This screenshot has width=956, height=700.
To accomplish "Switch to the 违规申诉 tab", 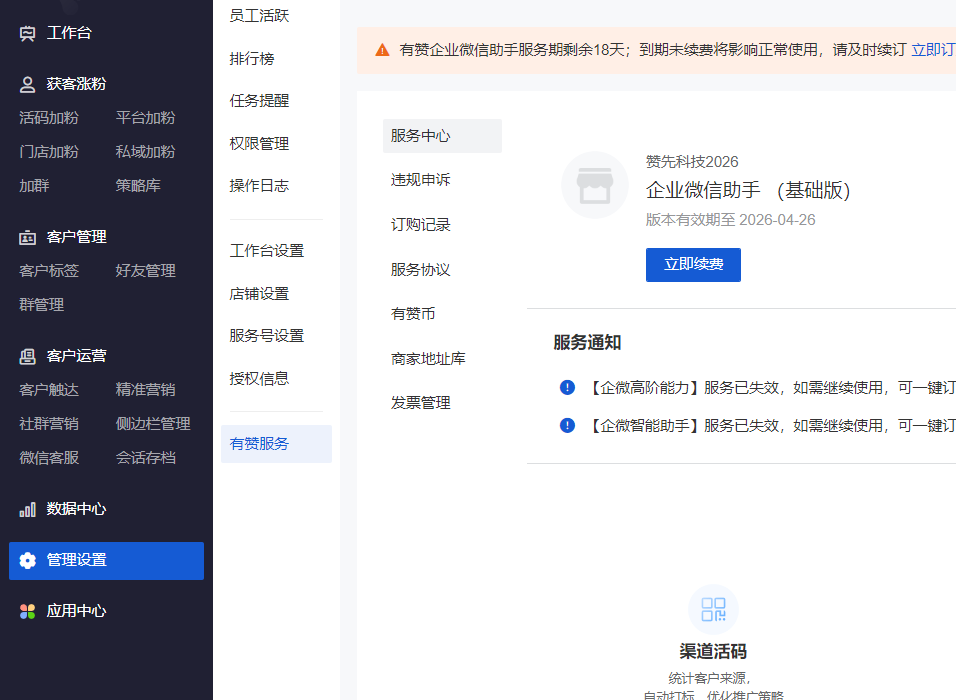I will coord(421,180).
